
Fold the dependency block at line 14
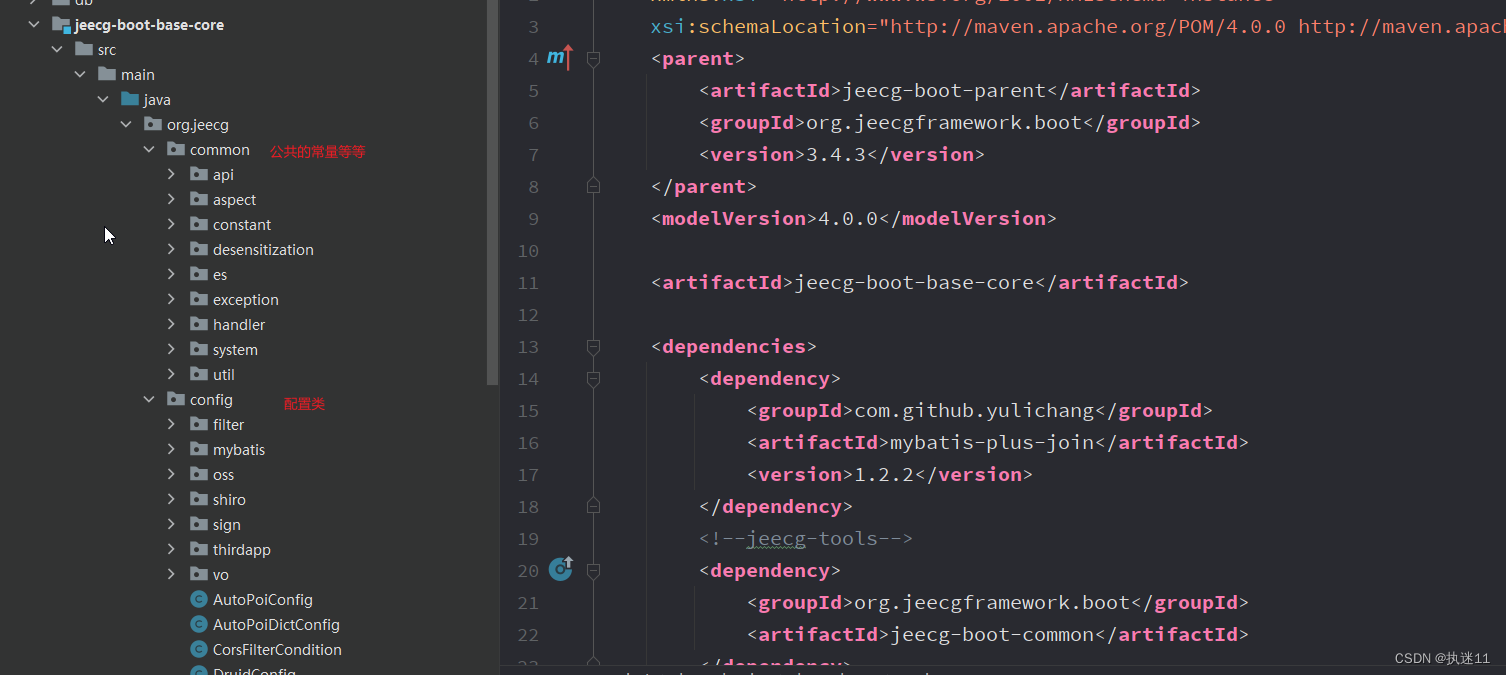pos(593,379)
